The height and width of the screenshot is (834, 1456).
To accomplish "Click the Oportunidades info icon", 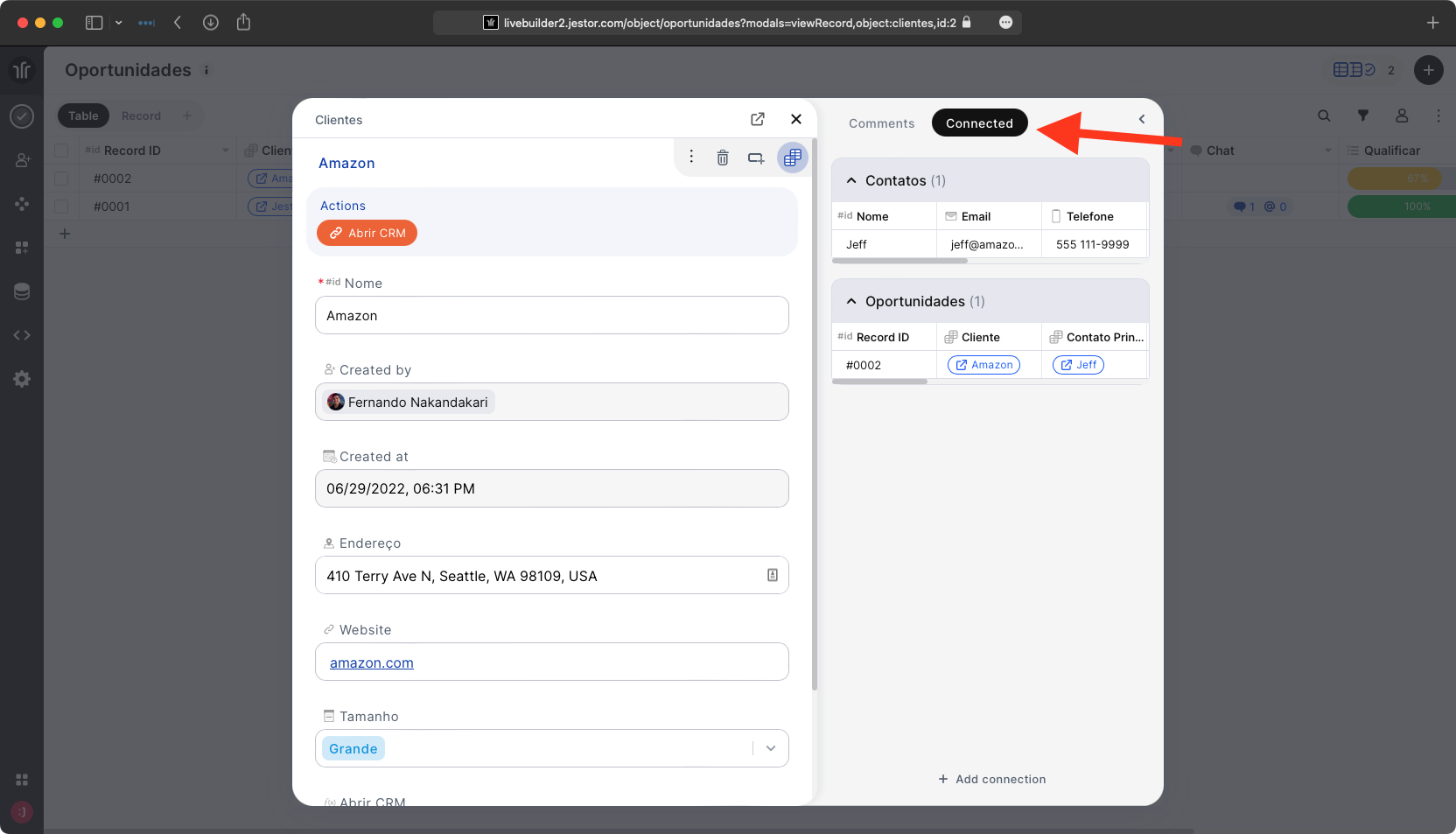I will click(206, 70).
